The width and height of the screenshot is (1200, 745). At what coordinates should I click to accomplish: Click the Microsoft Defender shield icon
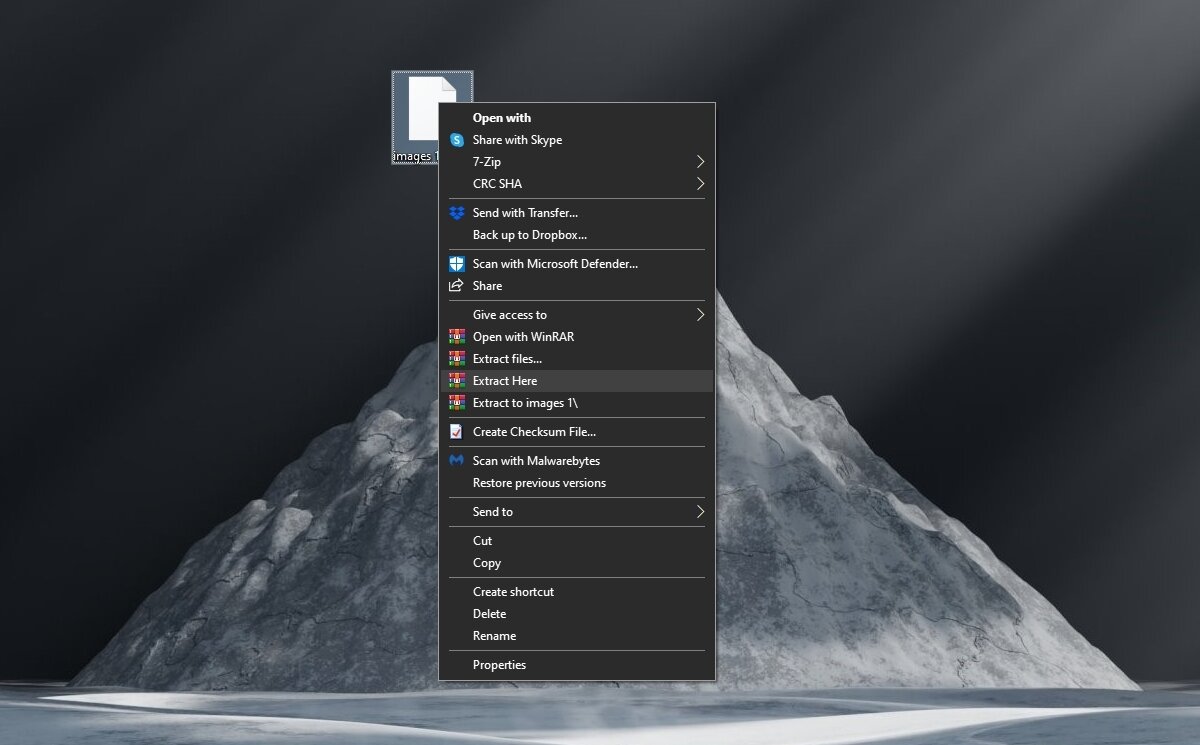pos(457,263)
